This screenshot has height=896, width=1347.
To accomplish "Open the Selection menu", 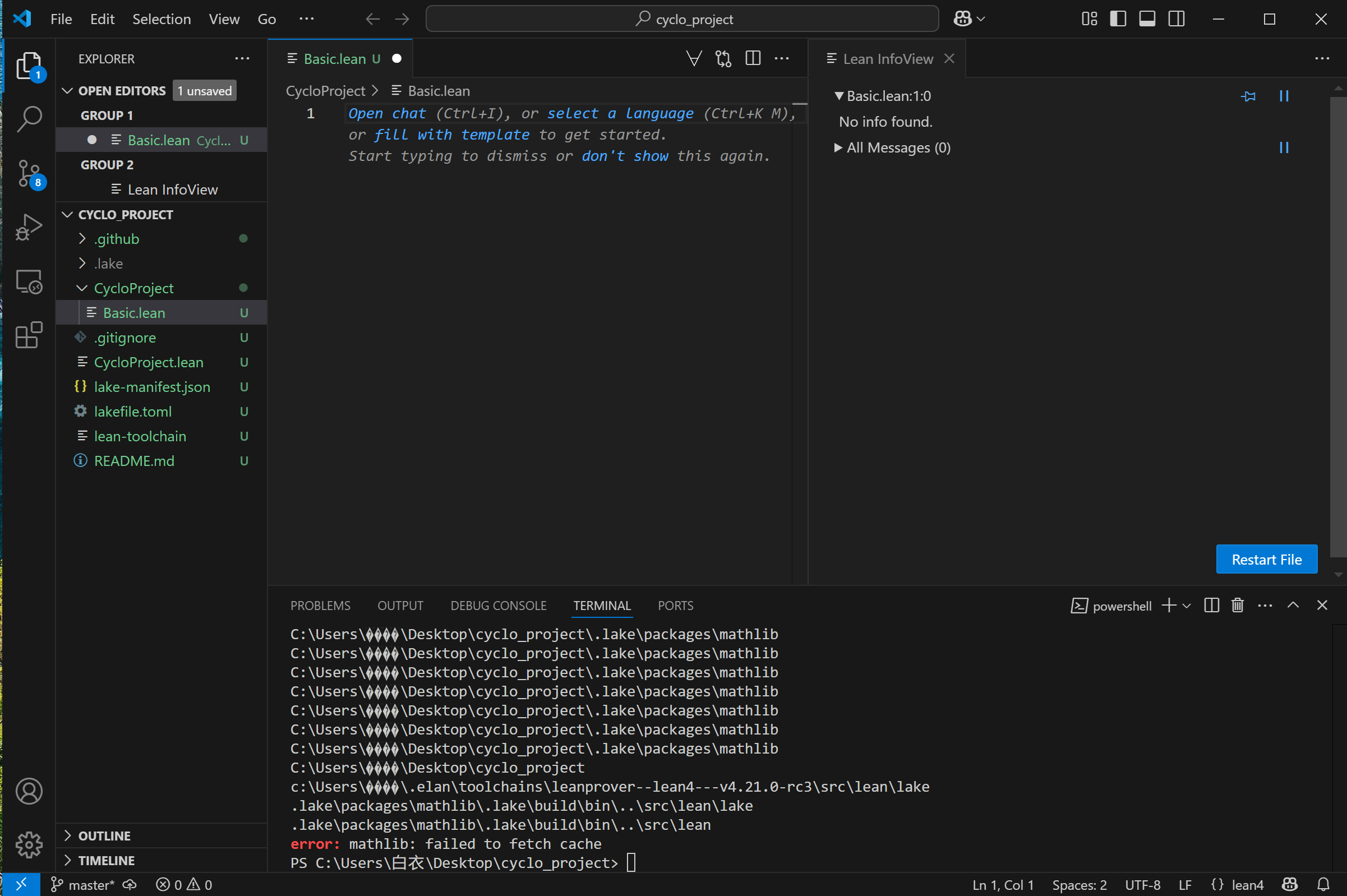I will click(x=161, y=19).
